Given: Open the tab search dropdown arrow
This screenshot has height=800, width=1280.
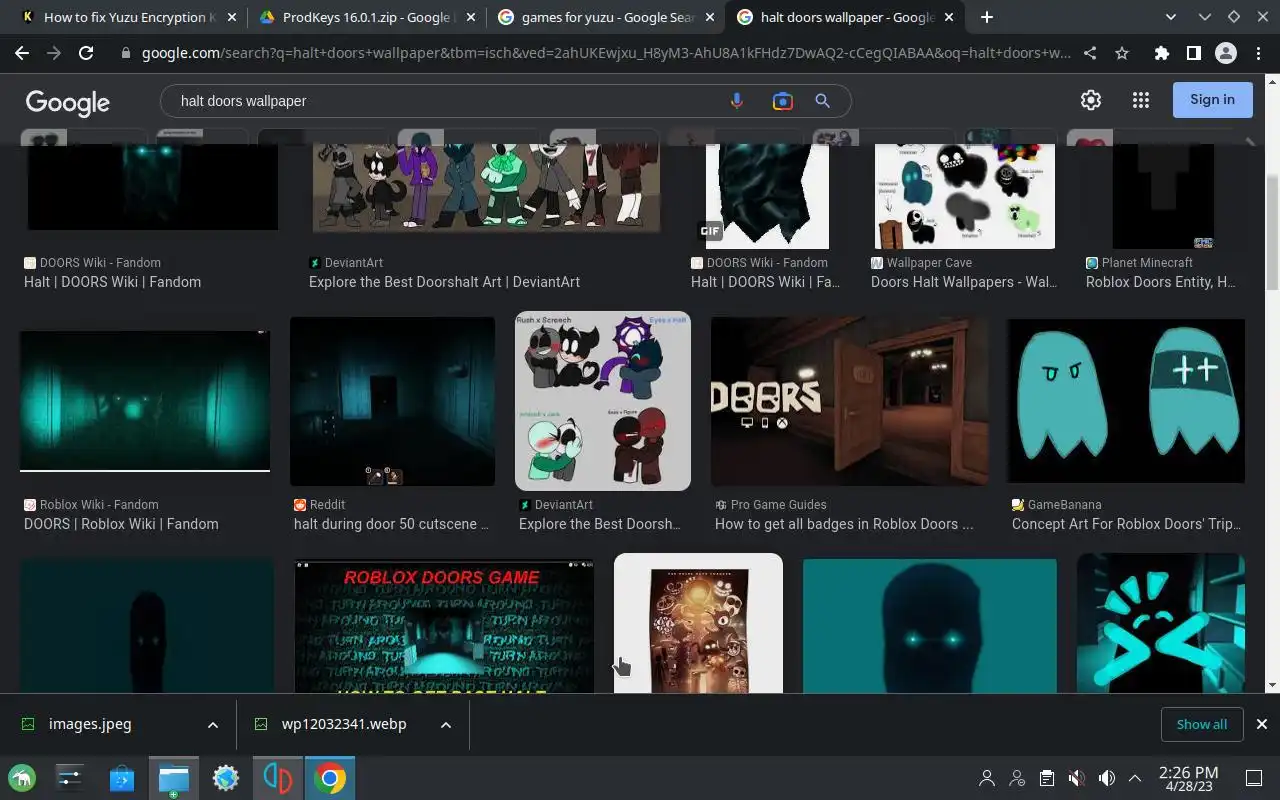Looking at the screenshot, I should click(x=1171, y=17).
